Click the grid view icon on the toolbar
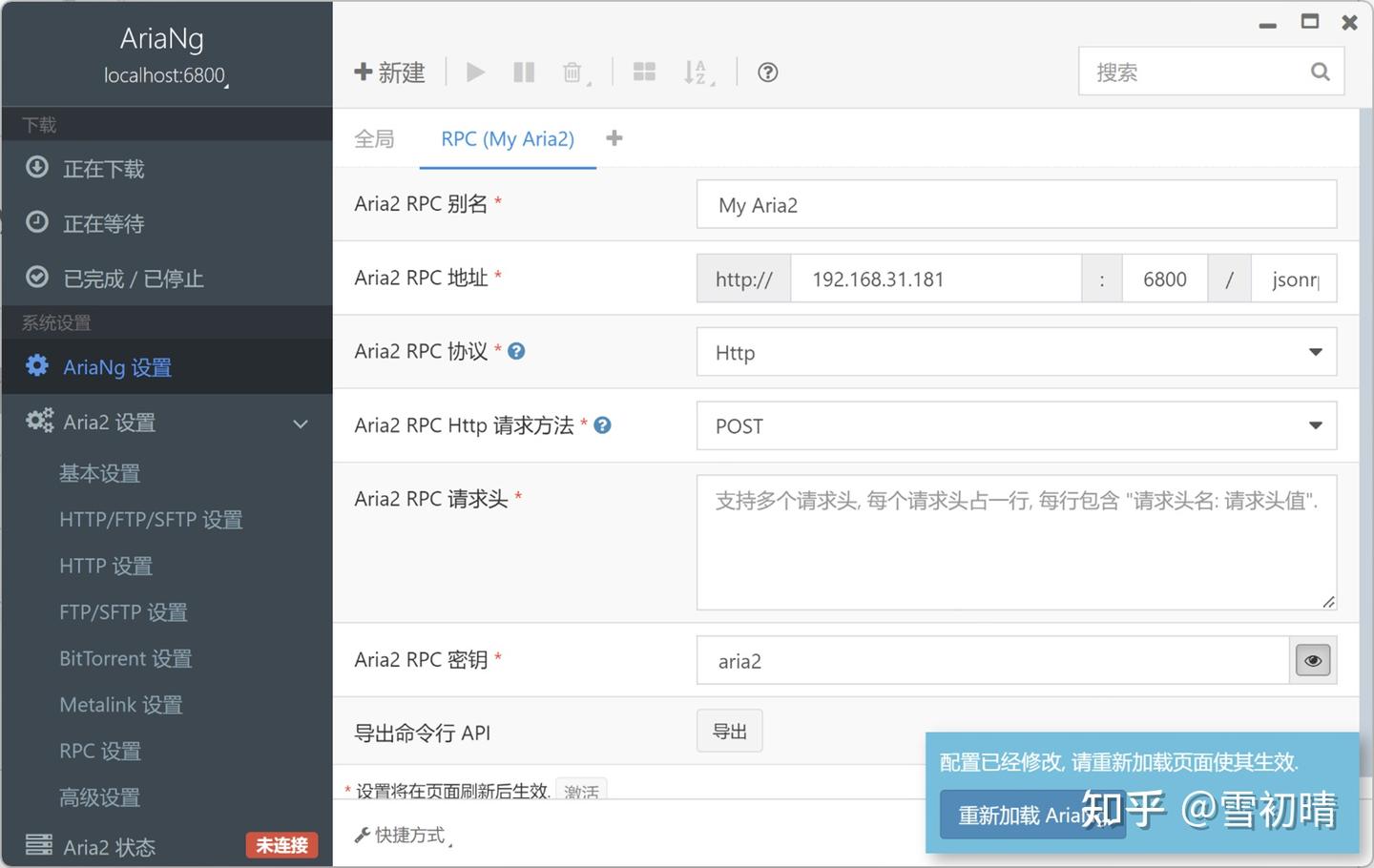The height and width of the screenshot is (868, 1374). pyautogui.click(x=644, y=71)
